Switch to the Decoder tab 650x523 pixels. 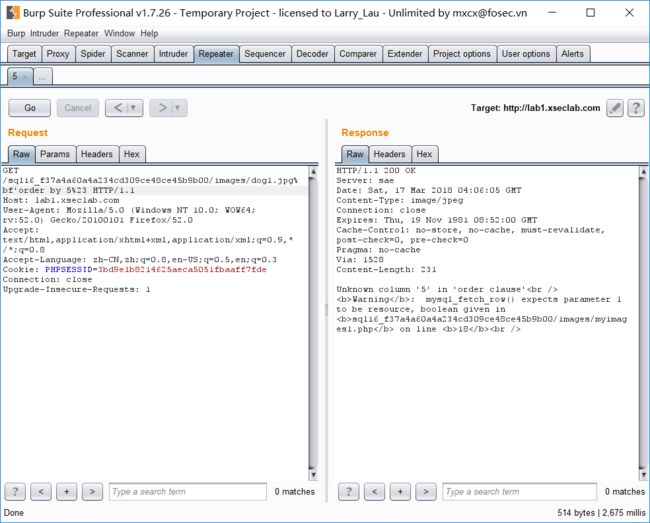tap(312, 54)
